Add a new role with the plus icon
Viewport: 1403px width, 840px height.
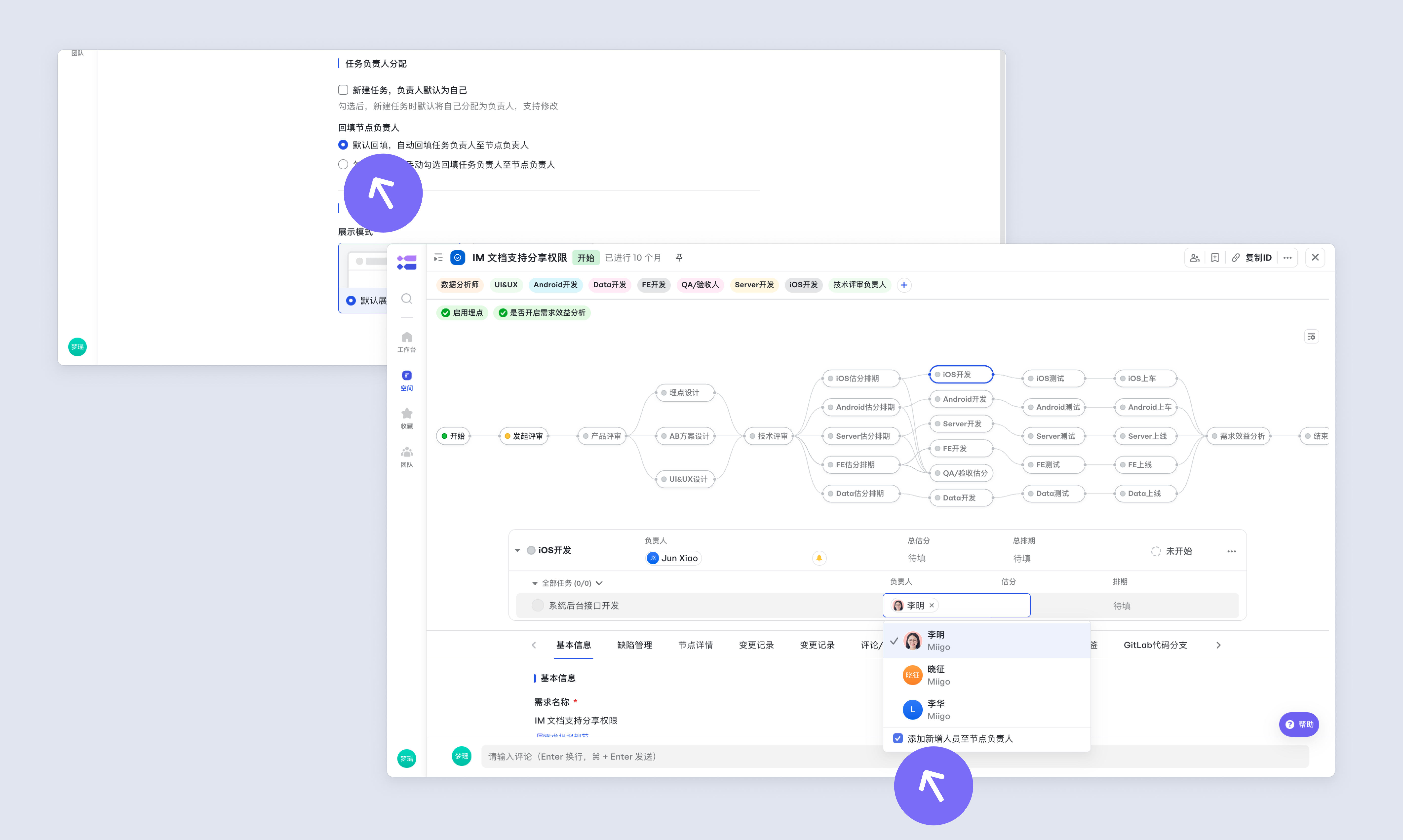pos(904,285)
